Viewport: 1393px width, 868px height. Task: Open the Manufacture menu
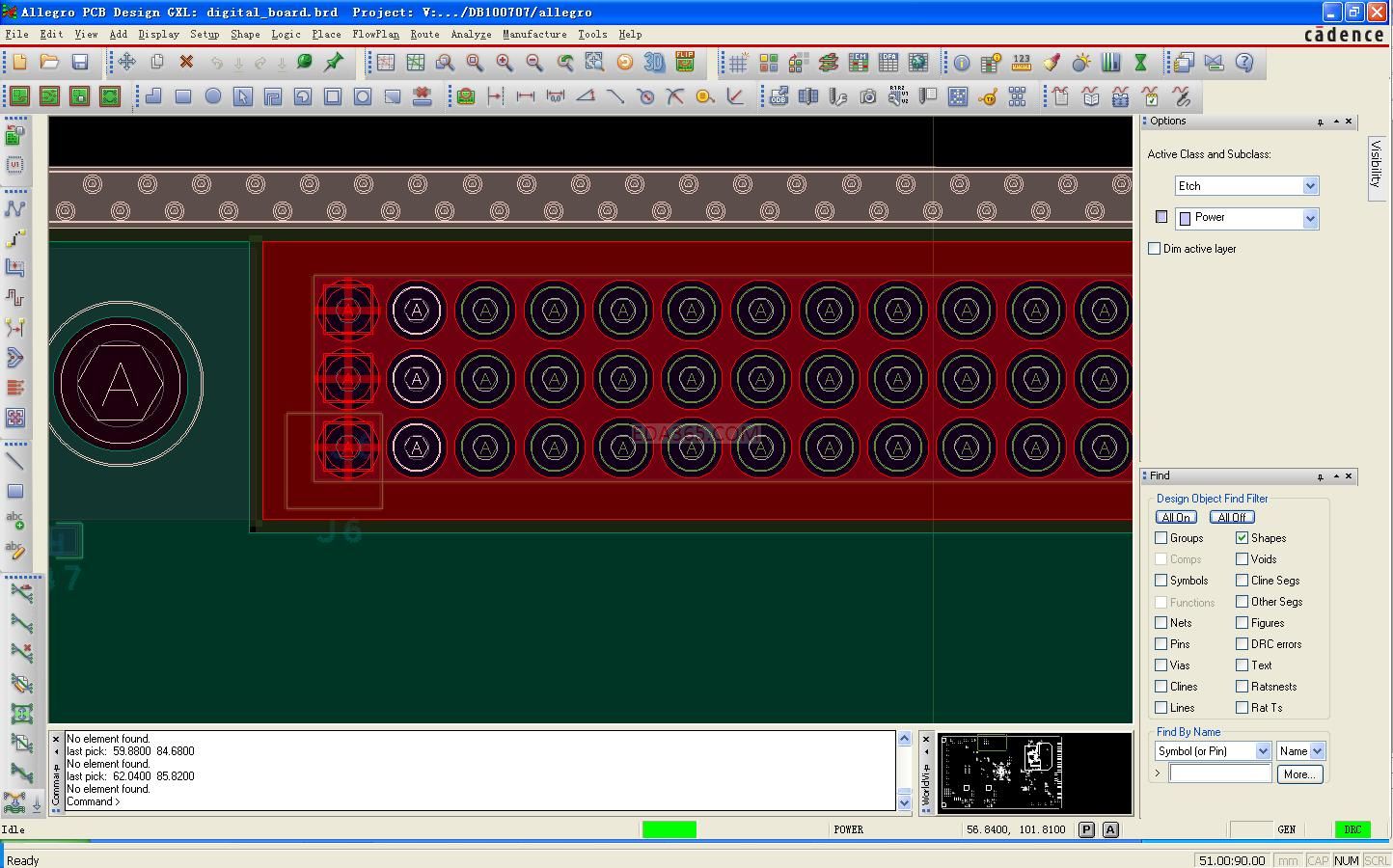[534, 34]
